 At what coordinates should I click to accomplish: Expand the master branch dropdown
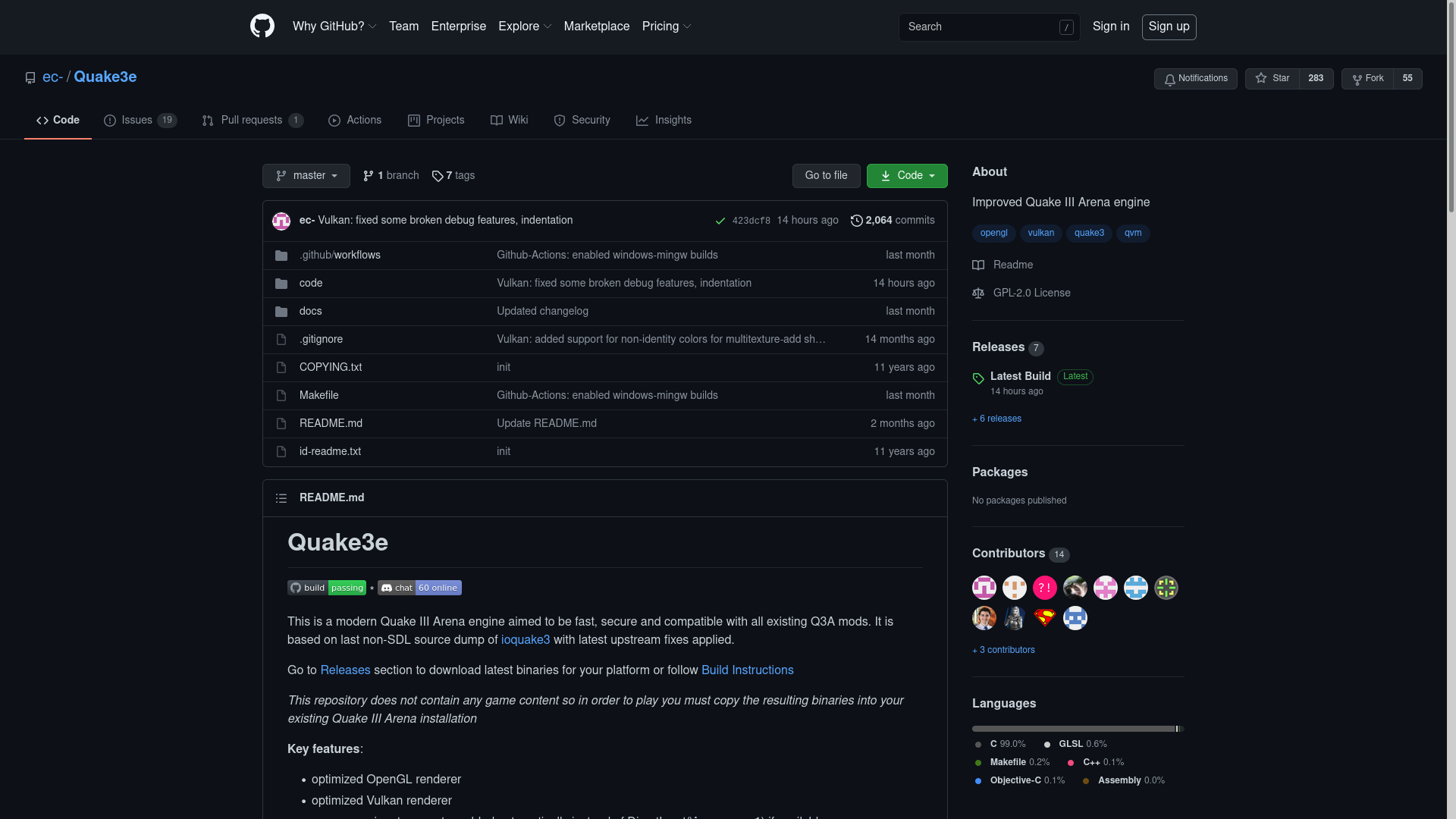coord(306,176)
